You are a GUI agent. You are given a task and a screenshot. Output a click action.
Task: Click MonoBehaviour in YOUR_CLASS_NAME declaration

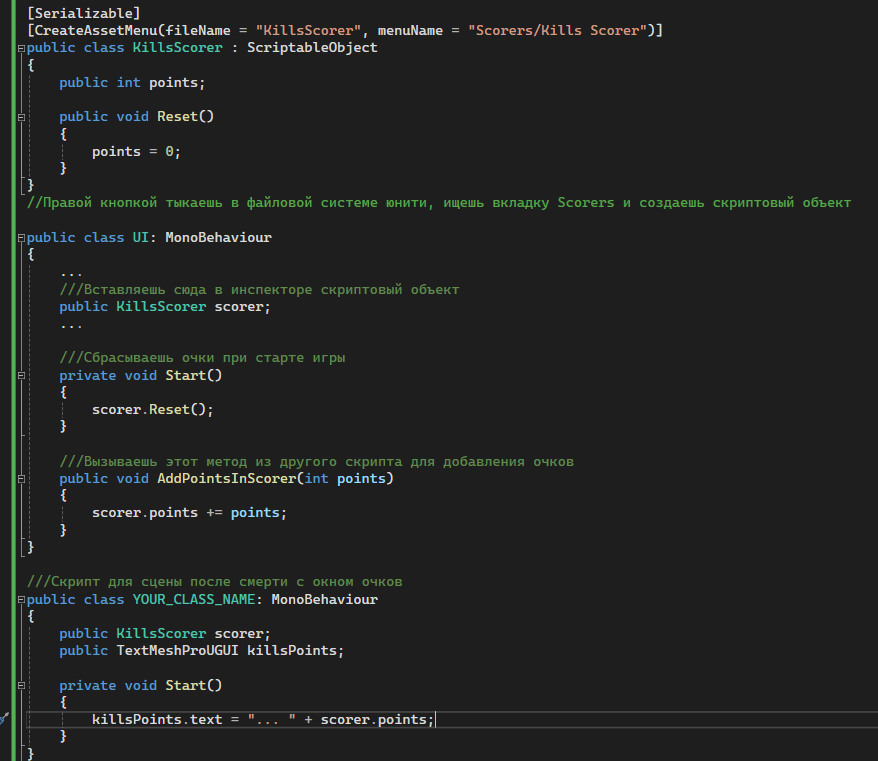click(x=325, y=600)
